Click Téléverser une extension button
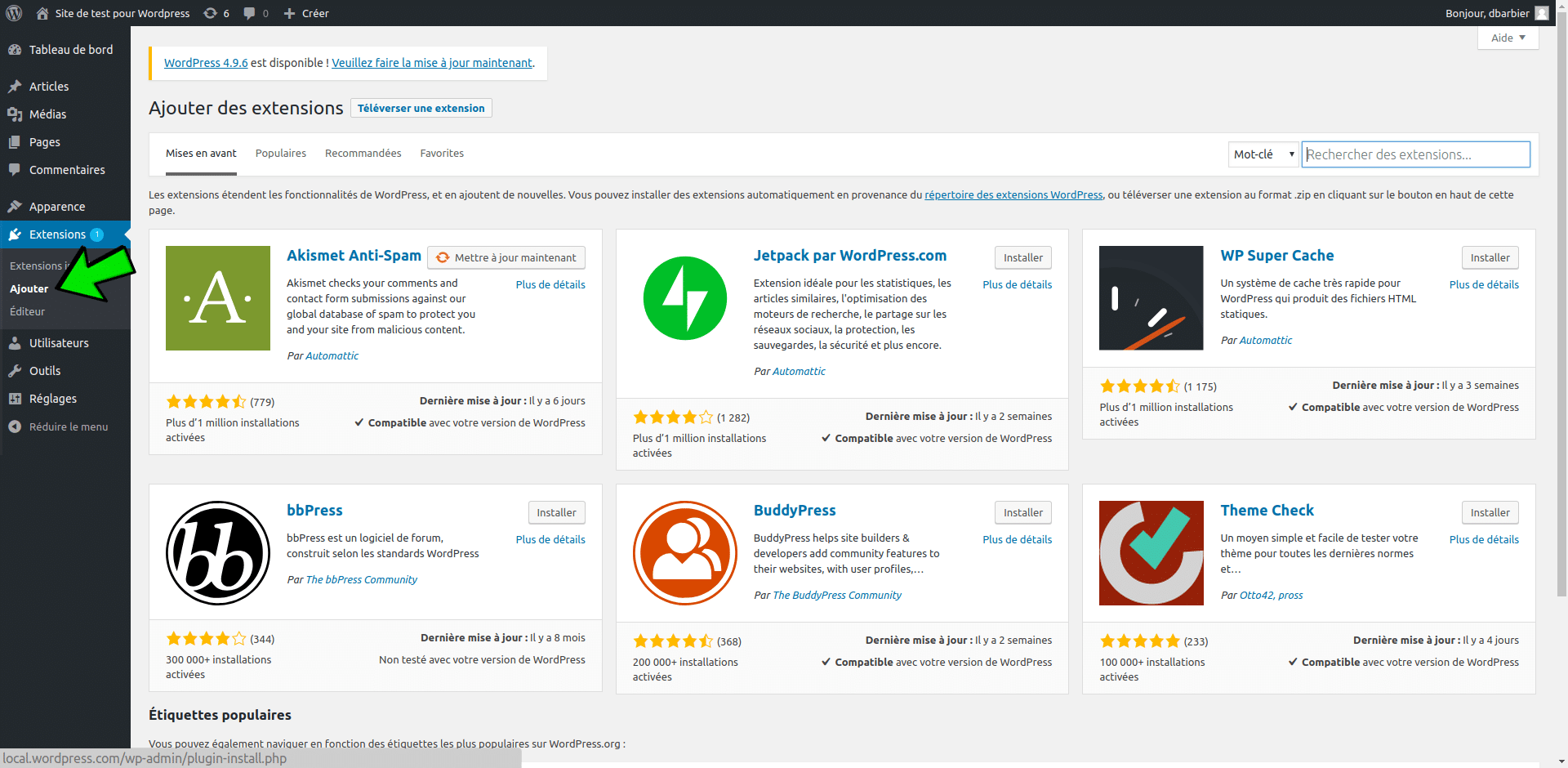This screenshot has height=768, width=1568. coord(421,108)
